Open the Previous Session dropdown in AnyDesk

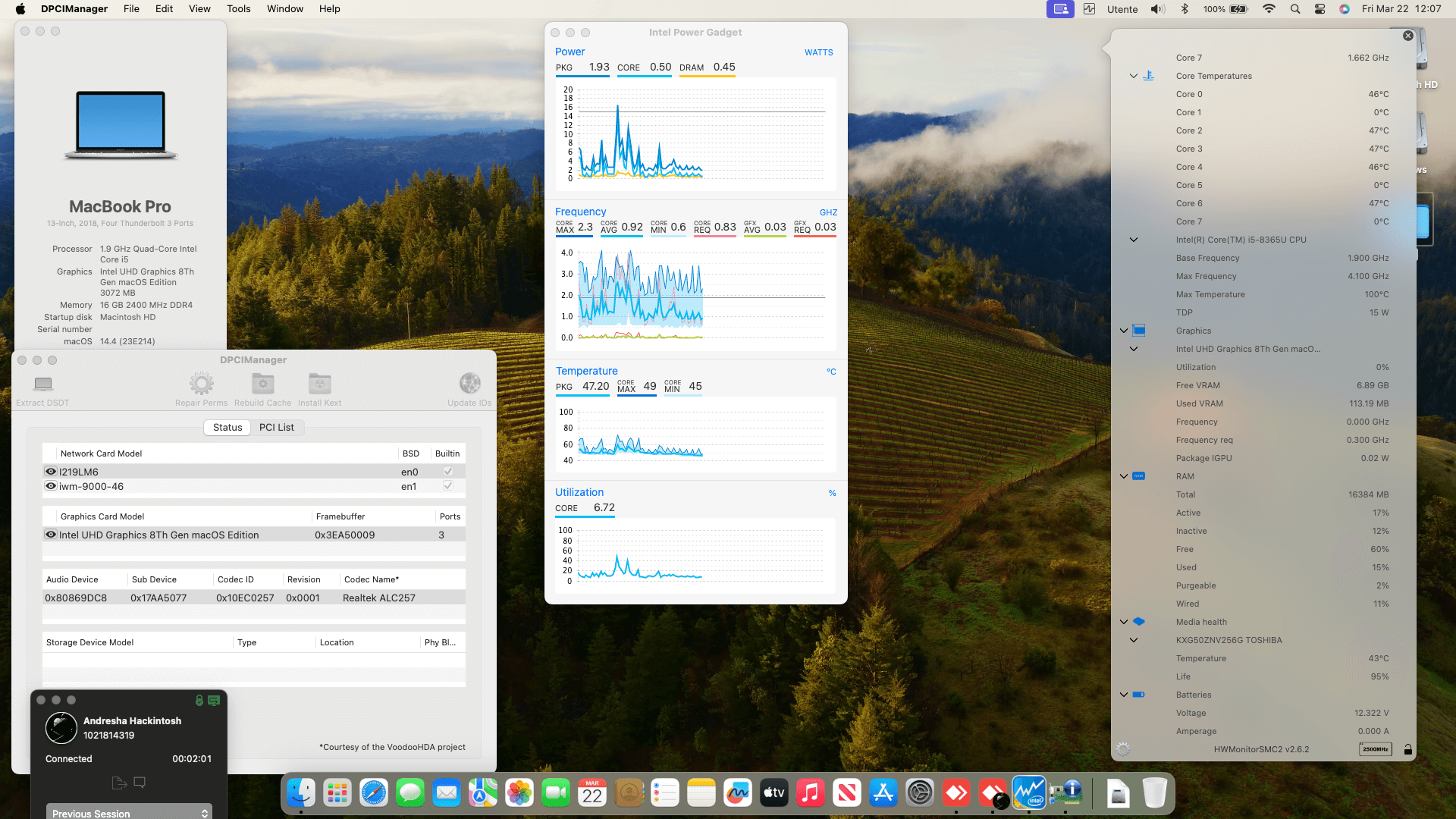[129, 812]
